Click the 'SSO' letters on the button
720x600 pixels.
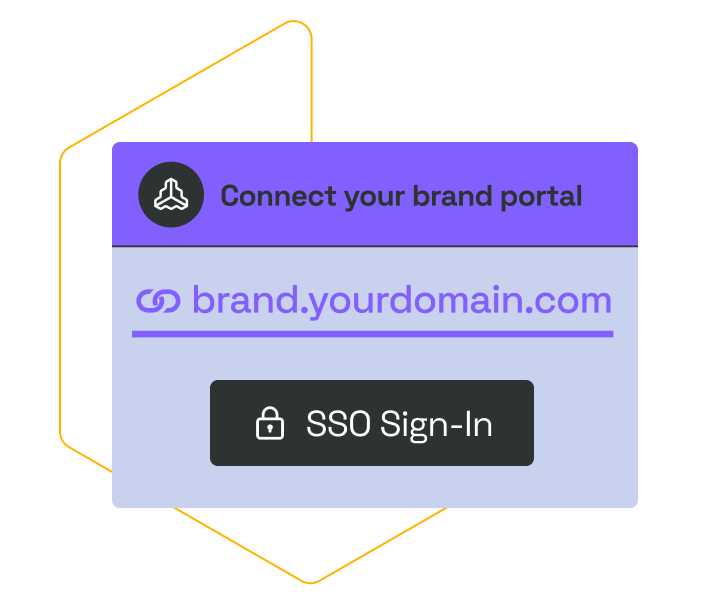[338, 423]
